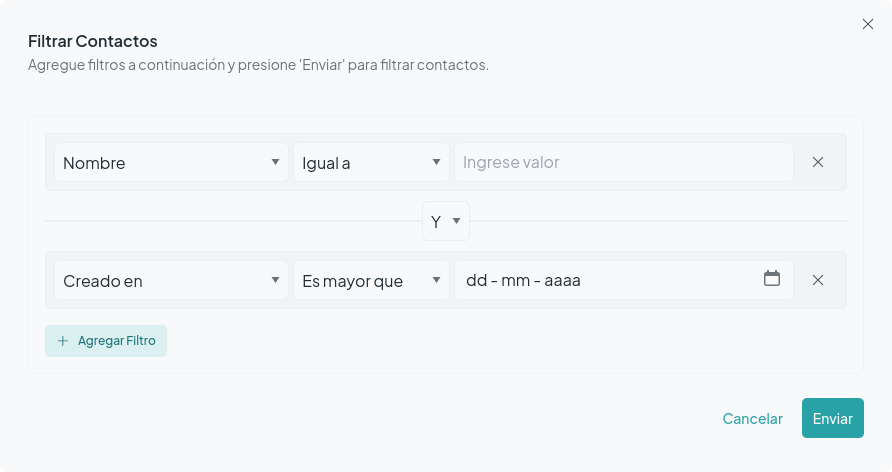Click the caret arrow on Es mayor que
Image resolution: width=892 pixels, height=472 pixels.
(x=436, y=280)
